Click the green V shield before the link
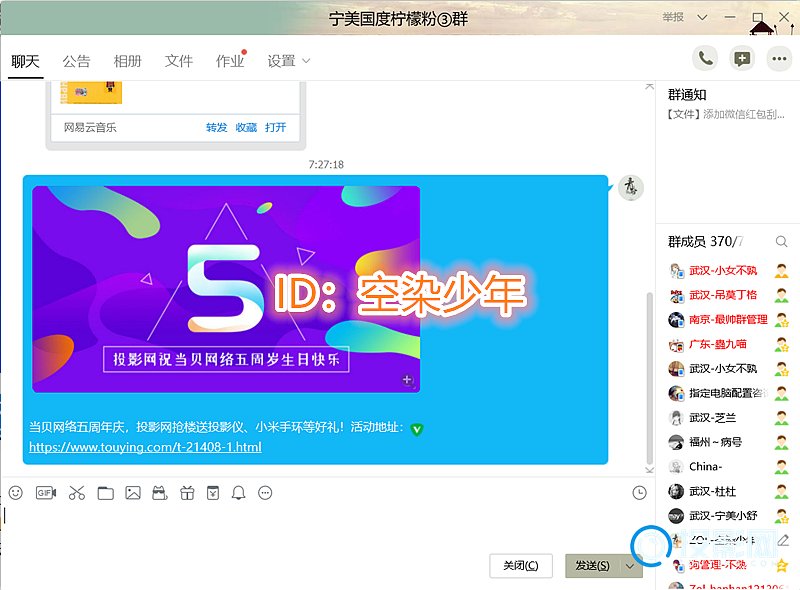This screenshot has height=590, width=800. click(417, 429)
